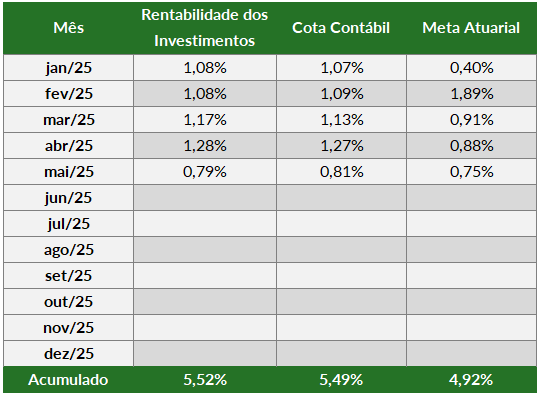The width and height of the screenshot is (538, 394).
Task: Select the Meta Atuarial header cell
Action: coord(471,28)
